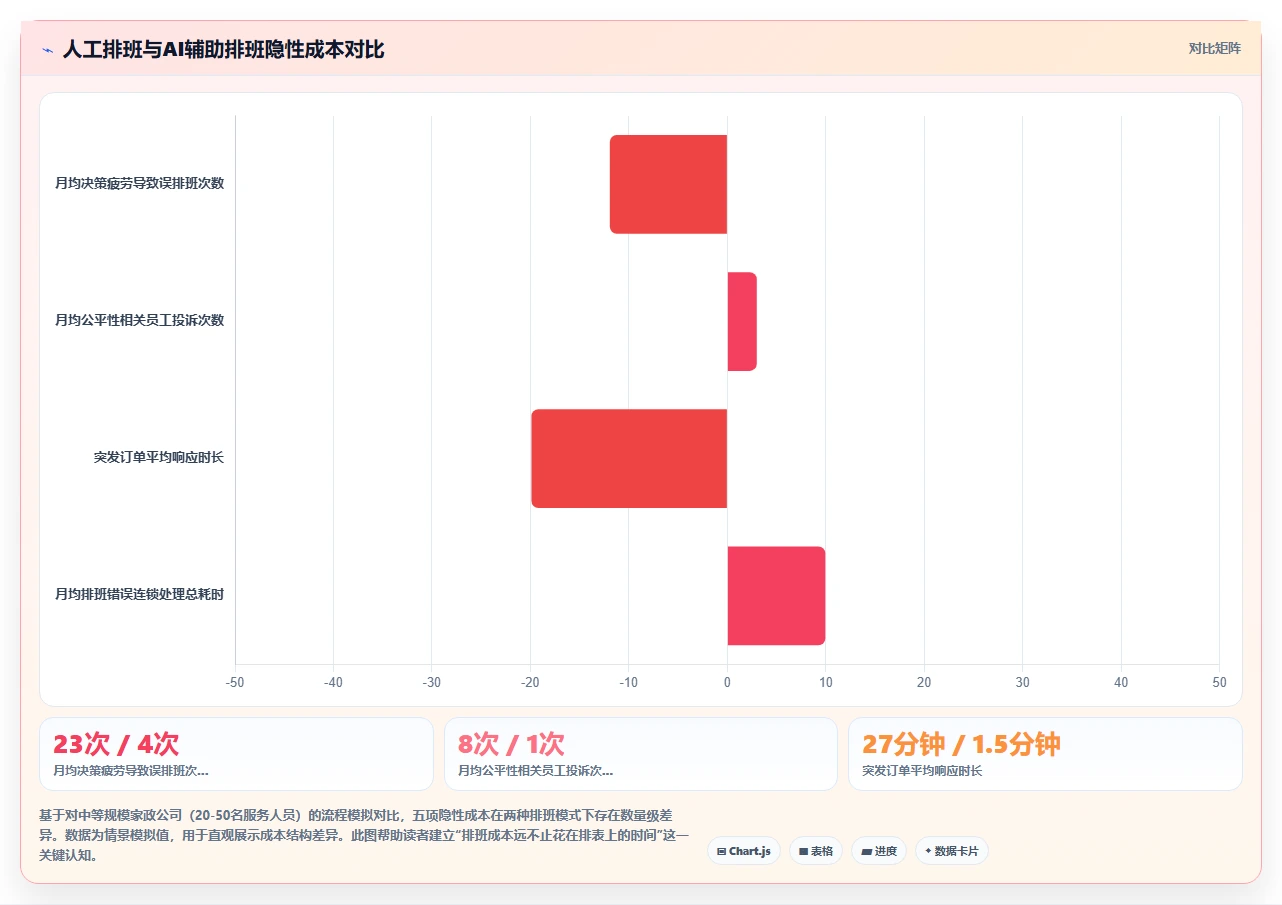The width and height of the screenshot is (1282, 905).
Task: Click the axis label 月均决策疲劳导致误排班次数
Action: 139,184
